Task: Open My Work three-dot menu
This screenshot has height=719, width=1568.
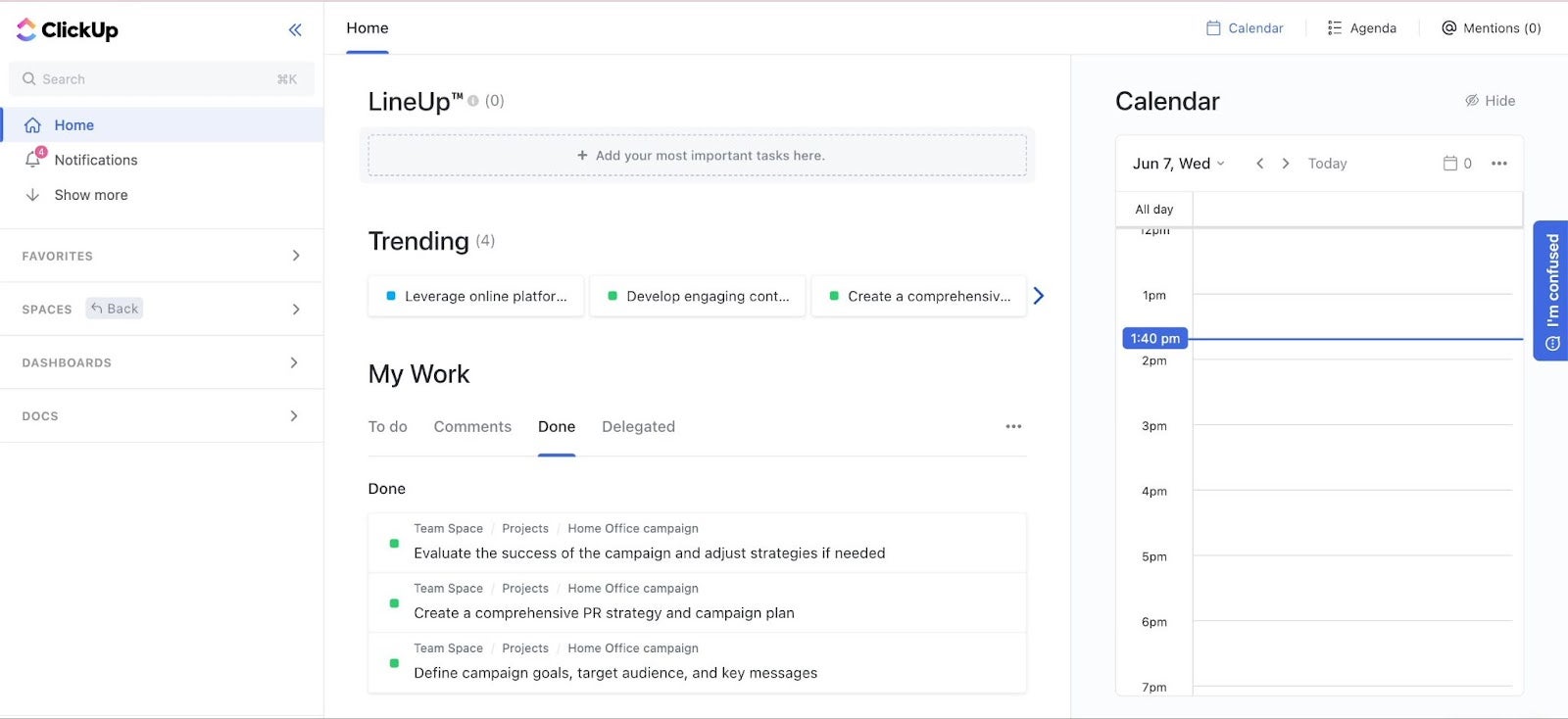Action: [x=1013, y=426]
